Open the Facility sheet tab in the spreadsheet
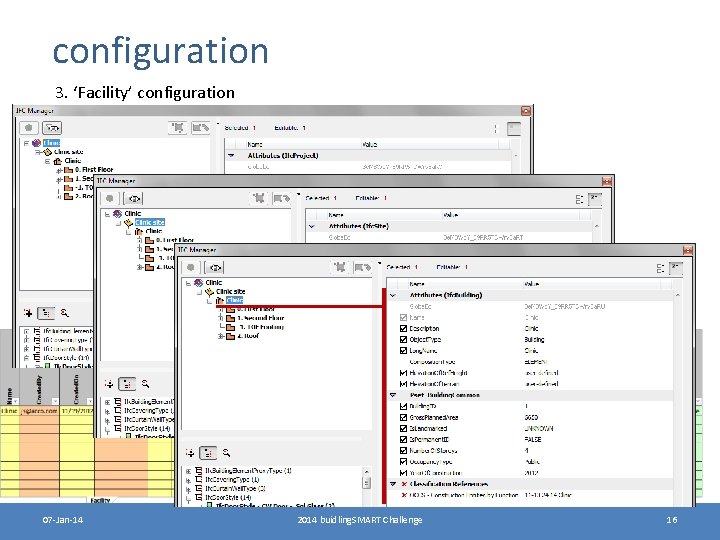Viewport: 720px width, 540px height. [101, 501]
